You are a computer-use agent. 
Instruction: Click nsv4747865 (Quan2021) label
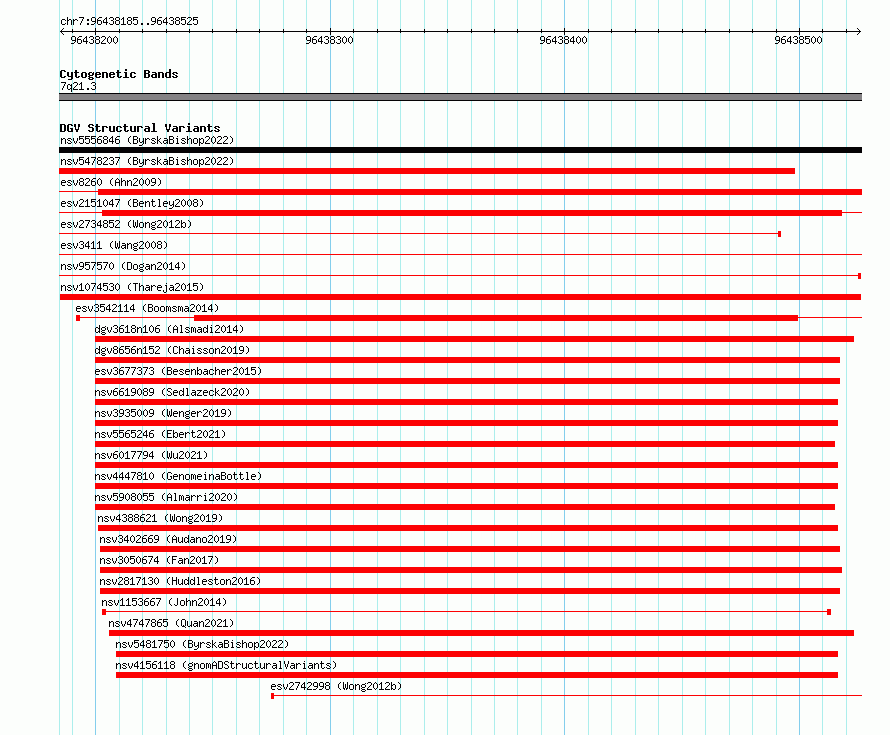coord(171,623)
